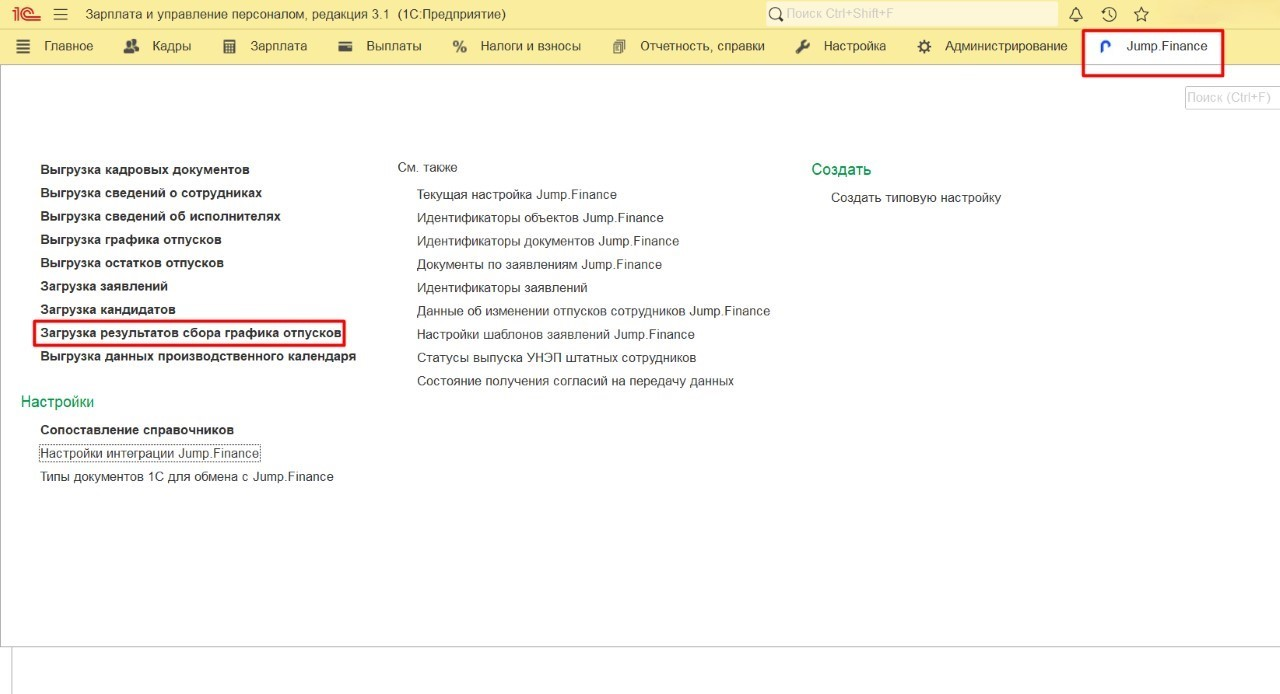
Task: Click the 1C application logo icon
Action: (26, 15)
